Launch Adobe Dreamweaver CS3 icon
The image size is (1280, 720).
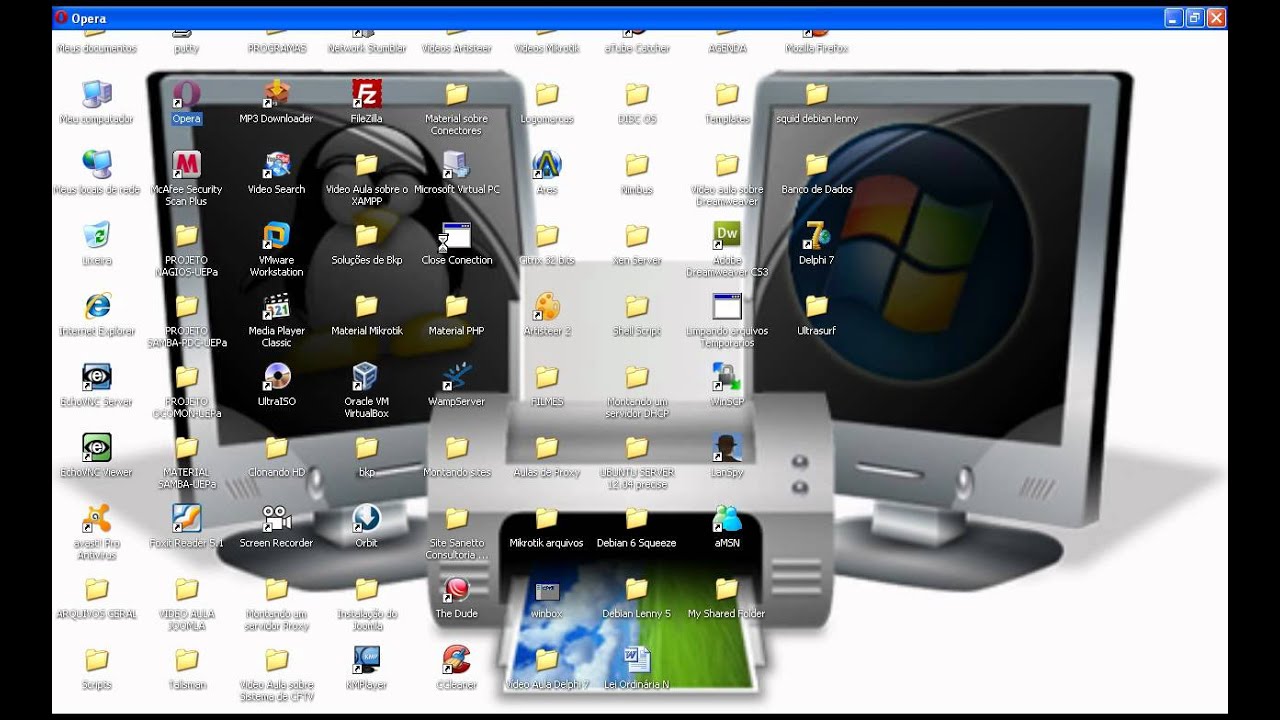[x=727, y=236]
